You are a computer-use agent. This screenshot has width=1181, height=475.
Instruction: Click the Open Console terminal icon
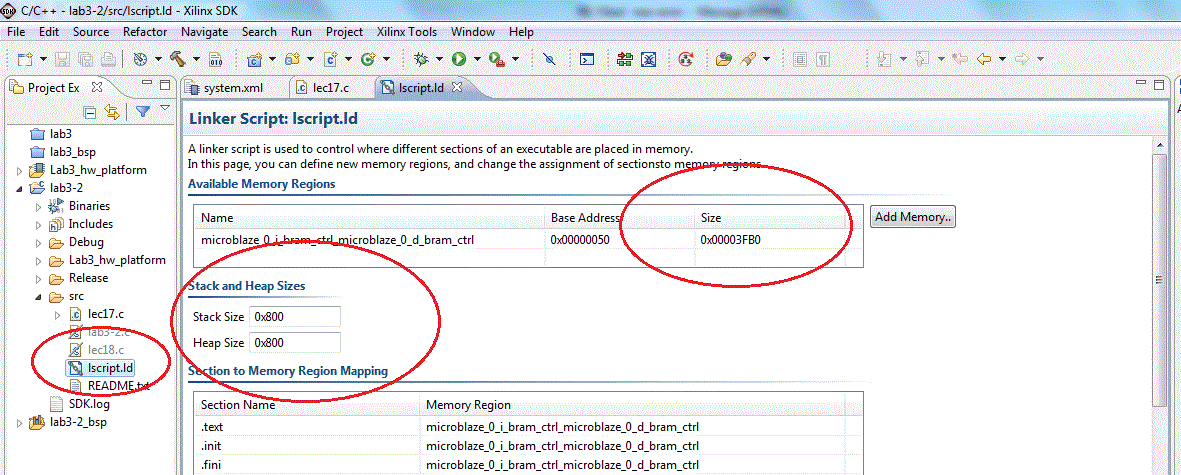coord(588,60)
